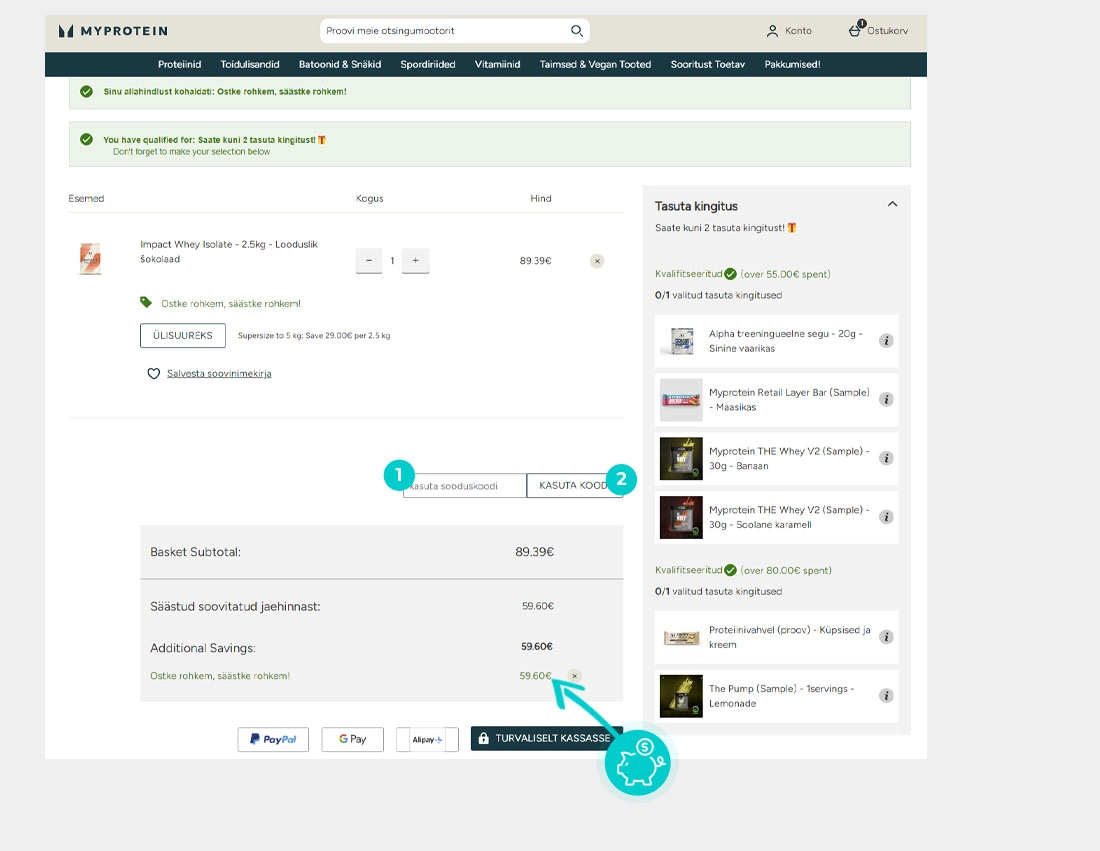
Task: Show info for THE Whey V2 Banaan
Action: 886,458
